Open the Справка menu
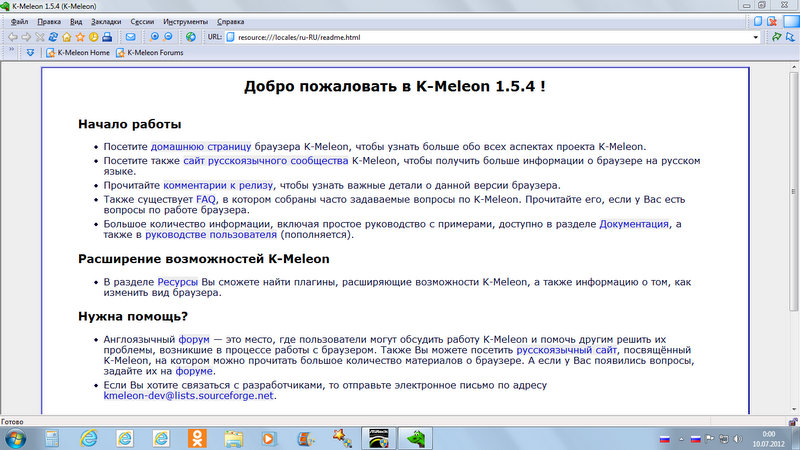This screenshot has height=450, width=800. (x=231, y=22)
